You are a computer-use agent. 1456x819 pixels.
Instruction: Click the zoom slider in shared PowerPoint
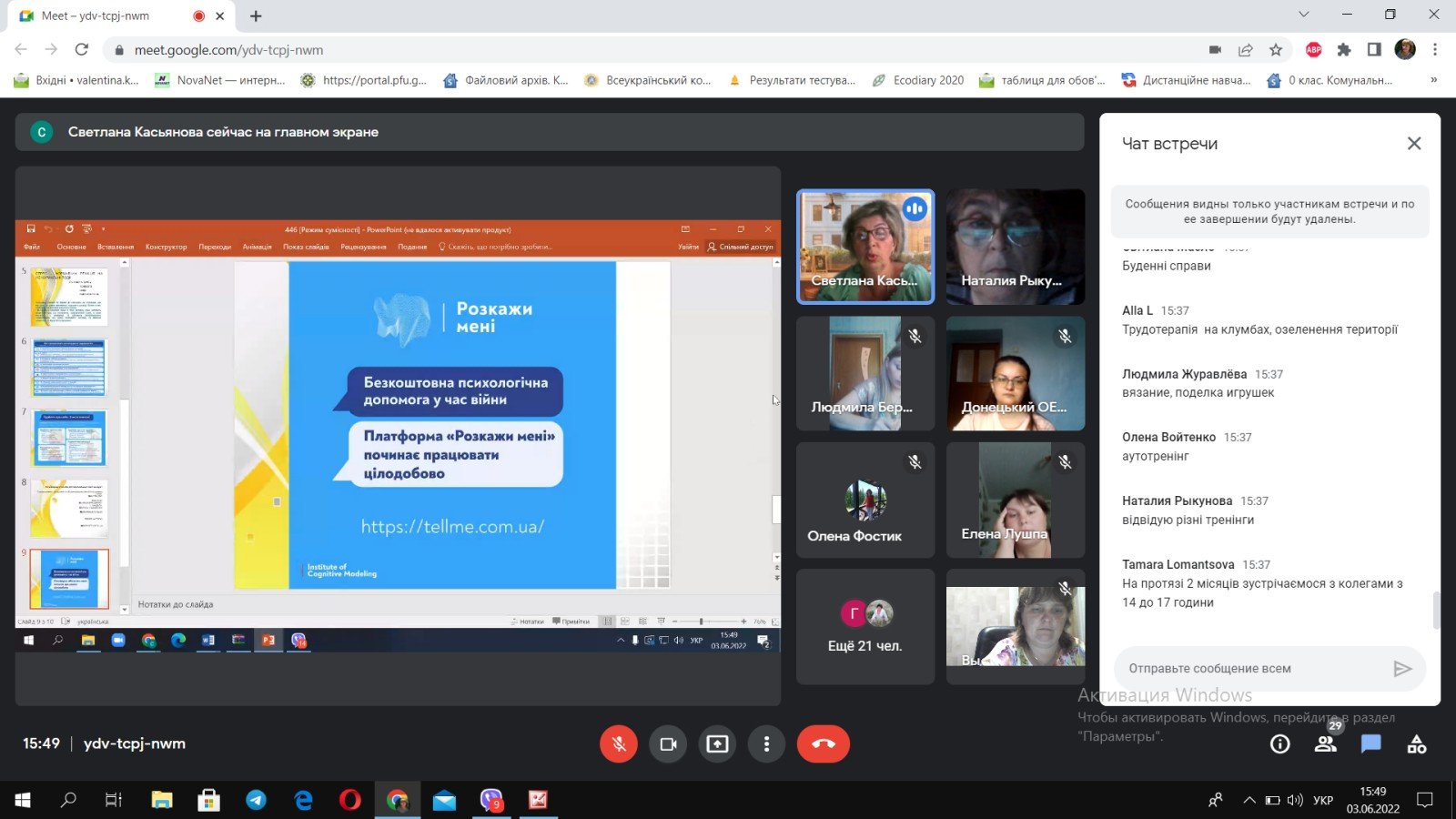701,622
